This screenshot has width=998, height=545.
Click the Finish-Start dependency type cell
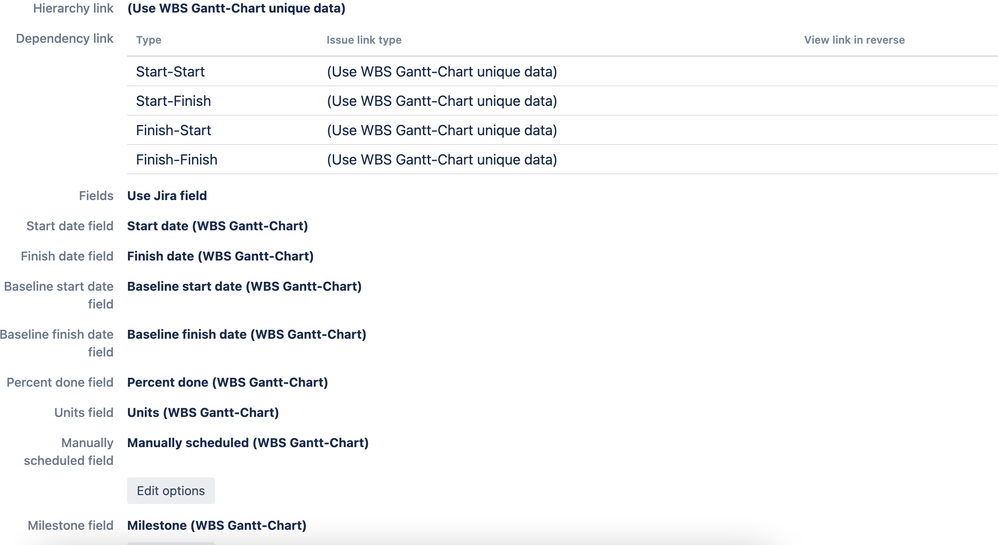pos(173,130)
